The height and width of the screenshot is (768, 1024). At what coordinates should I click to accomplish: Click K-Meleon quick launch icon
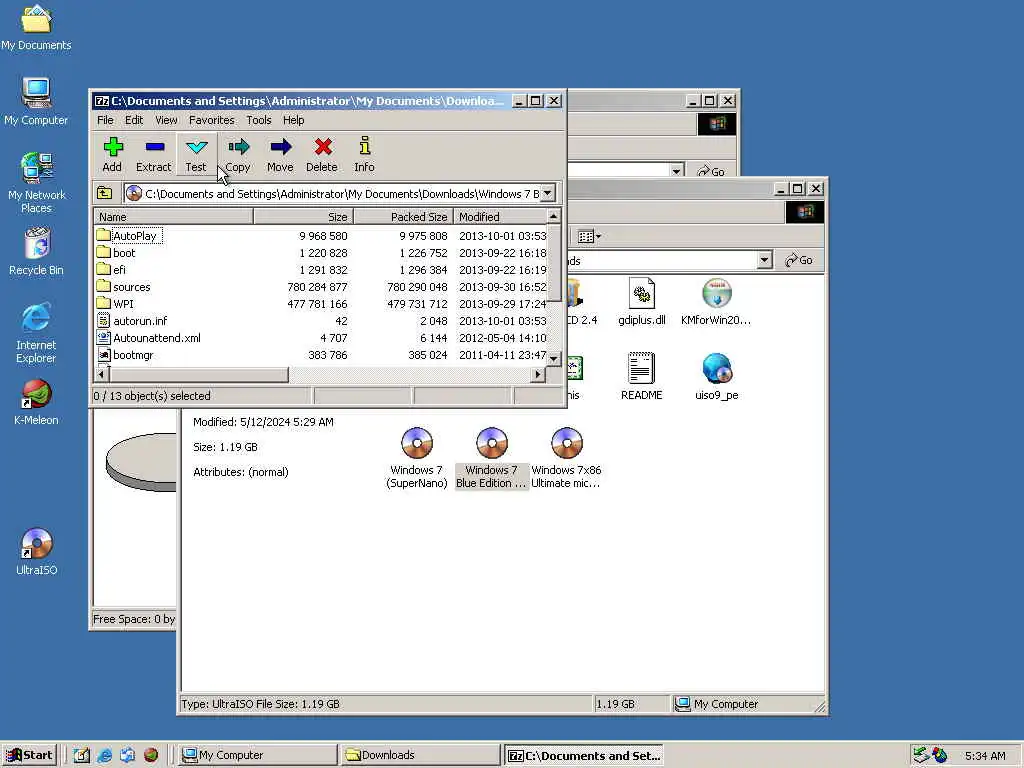tap(151, 755)
